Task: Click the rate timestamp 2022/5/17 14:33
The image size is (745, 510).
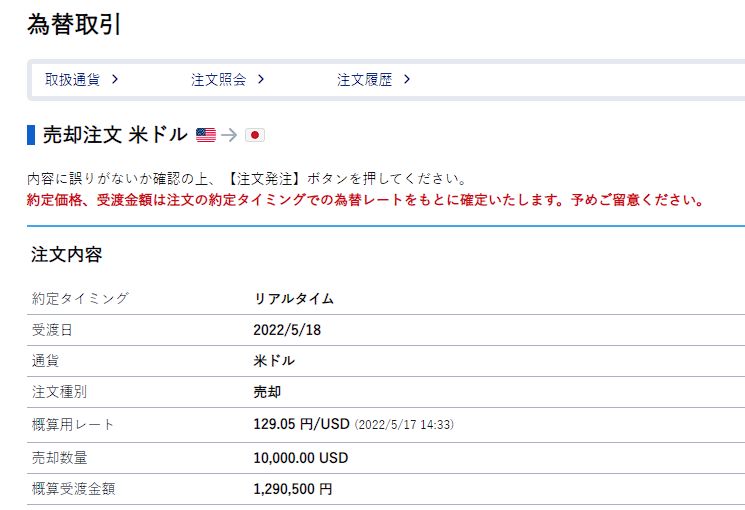Action: coord(404,425)
